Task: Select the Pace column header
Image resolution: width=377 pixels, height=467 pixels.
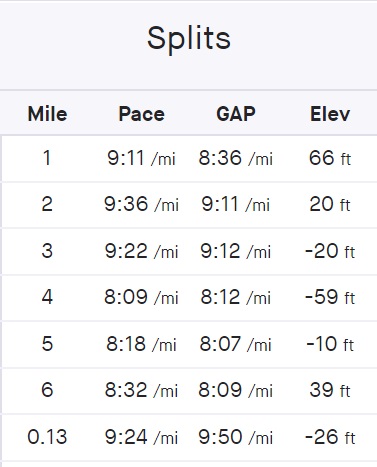Action: pos(142,114)
